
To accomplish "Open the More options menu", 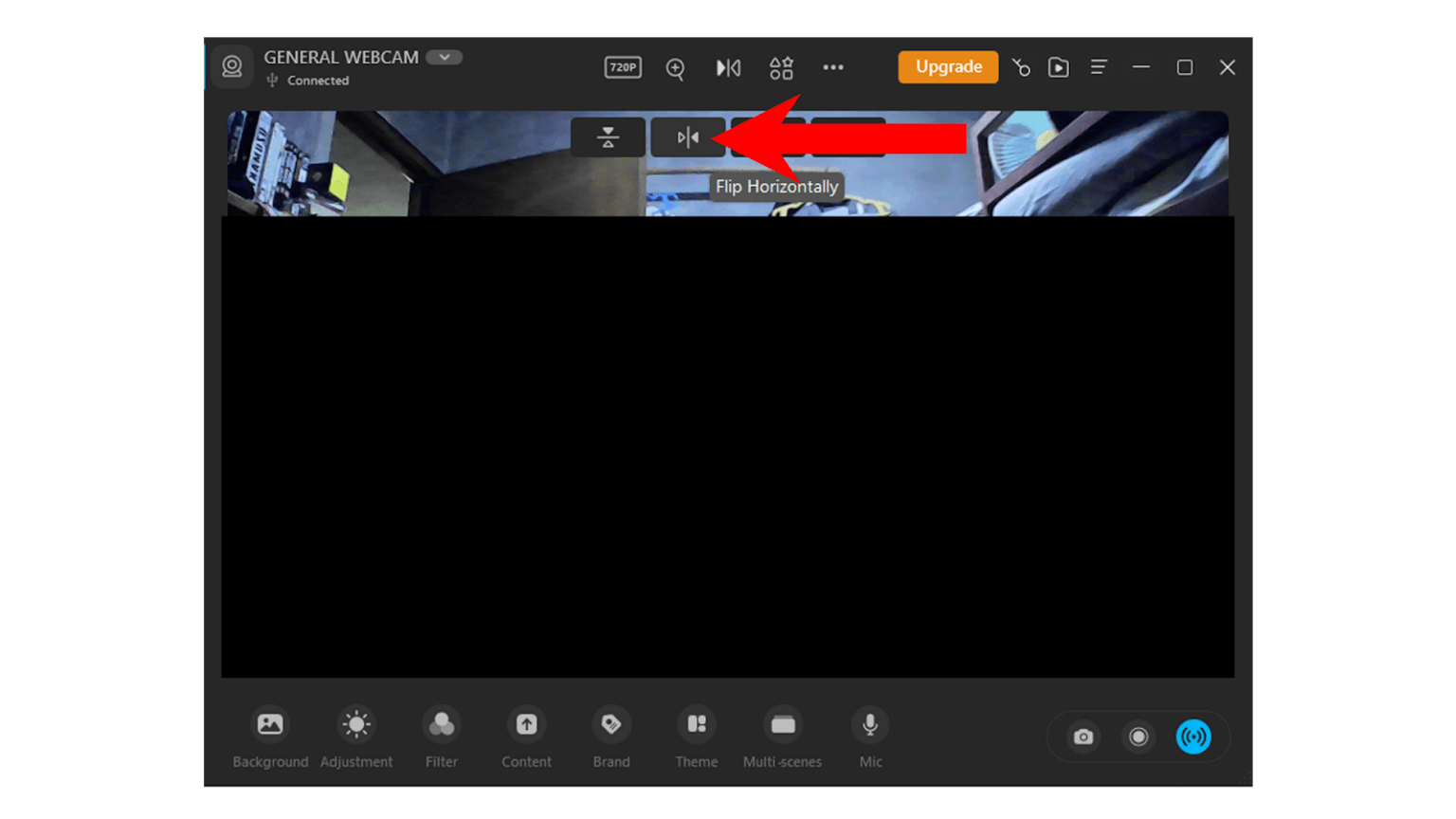I will tap(833, 66).
